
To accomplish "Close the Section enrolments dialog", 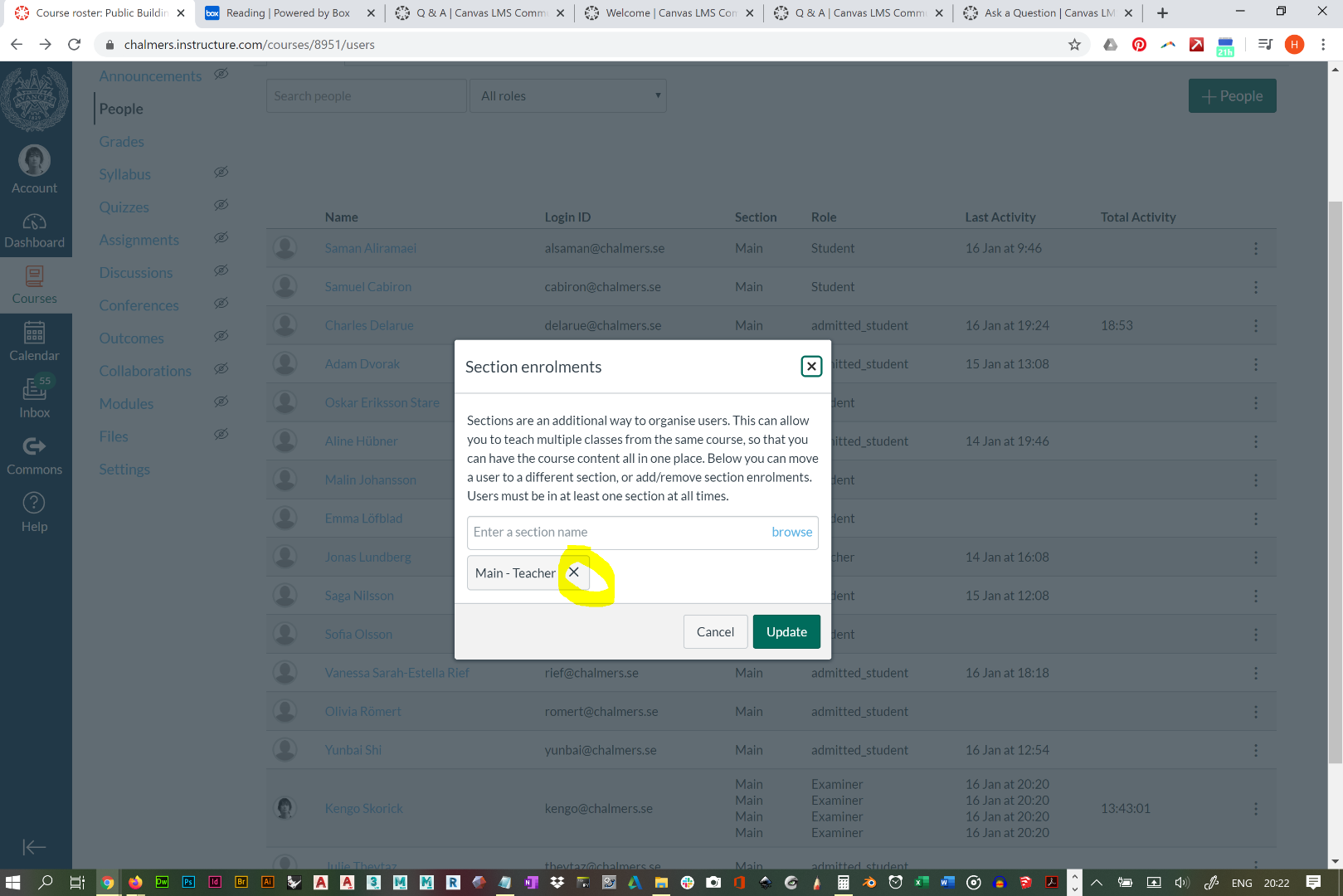I will pos(811,366).
